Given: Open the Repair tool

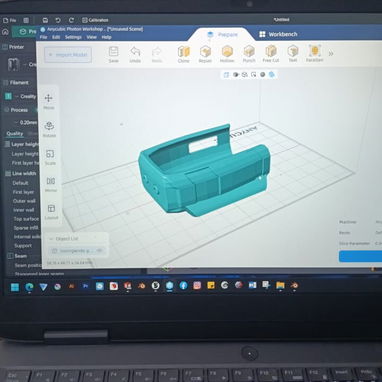Looking at the screenshot, I should click(205, 54).
